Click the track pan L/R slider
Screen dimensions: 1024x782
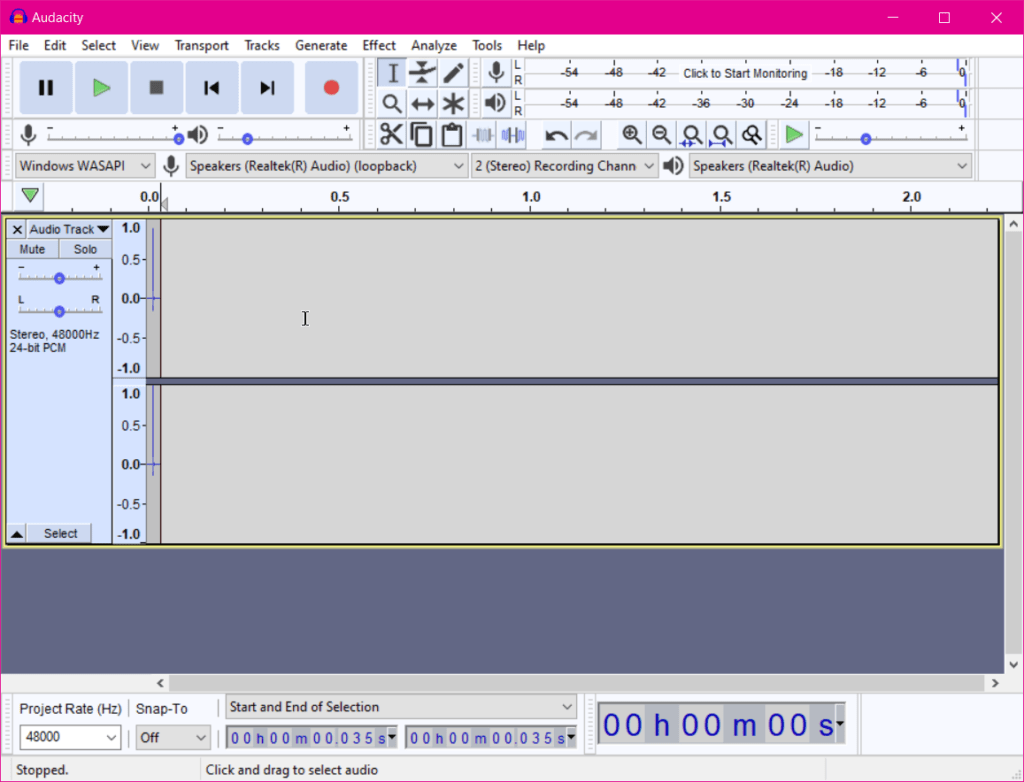click(59, 310)
